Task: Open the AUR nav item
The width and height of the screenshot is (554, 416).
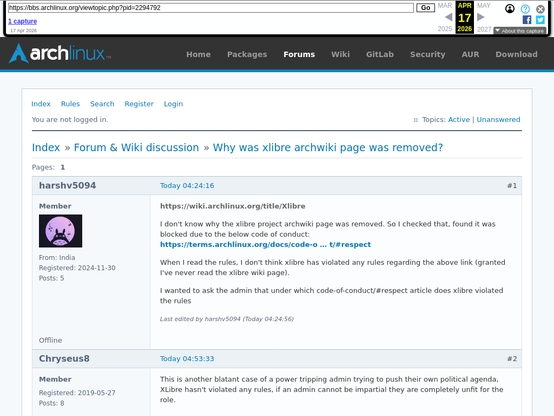Action: point(470,54)
